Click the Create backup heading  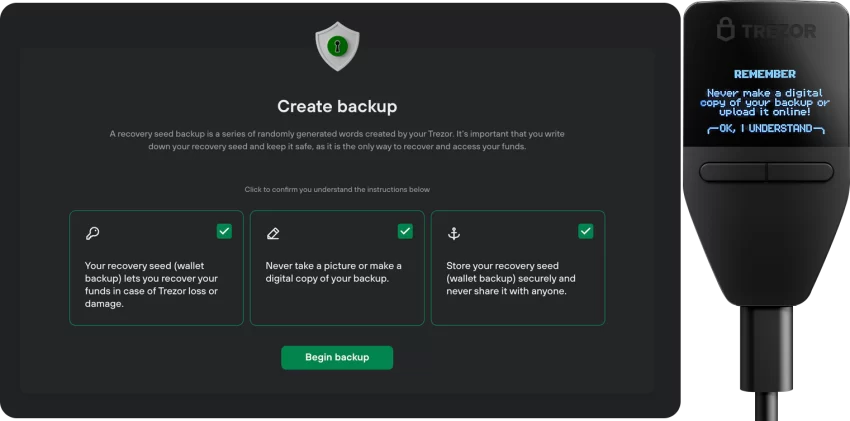[x=337, y=105]
